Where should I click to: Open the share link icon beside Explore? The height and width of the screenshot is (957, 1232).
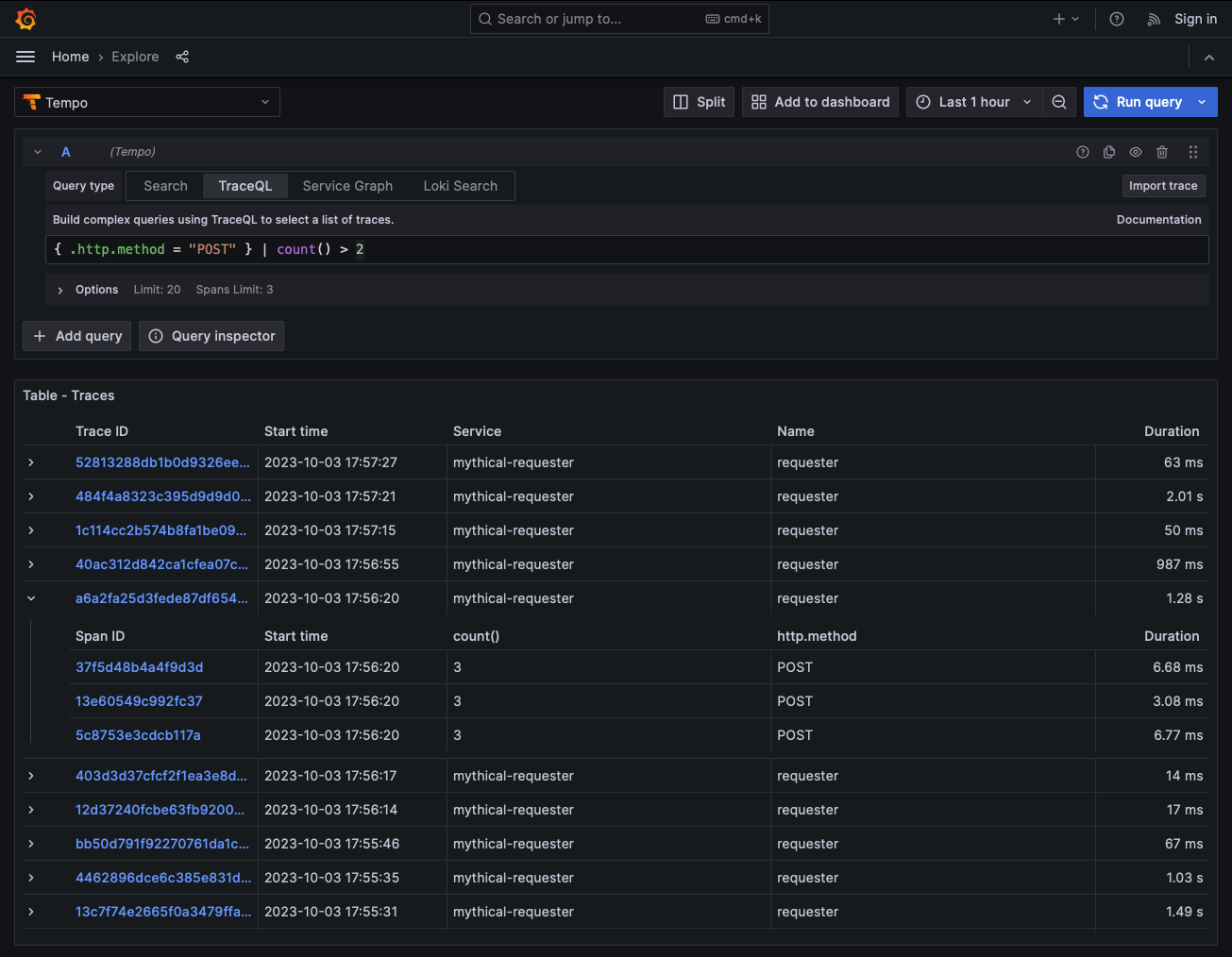pos(181,57)
